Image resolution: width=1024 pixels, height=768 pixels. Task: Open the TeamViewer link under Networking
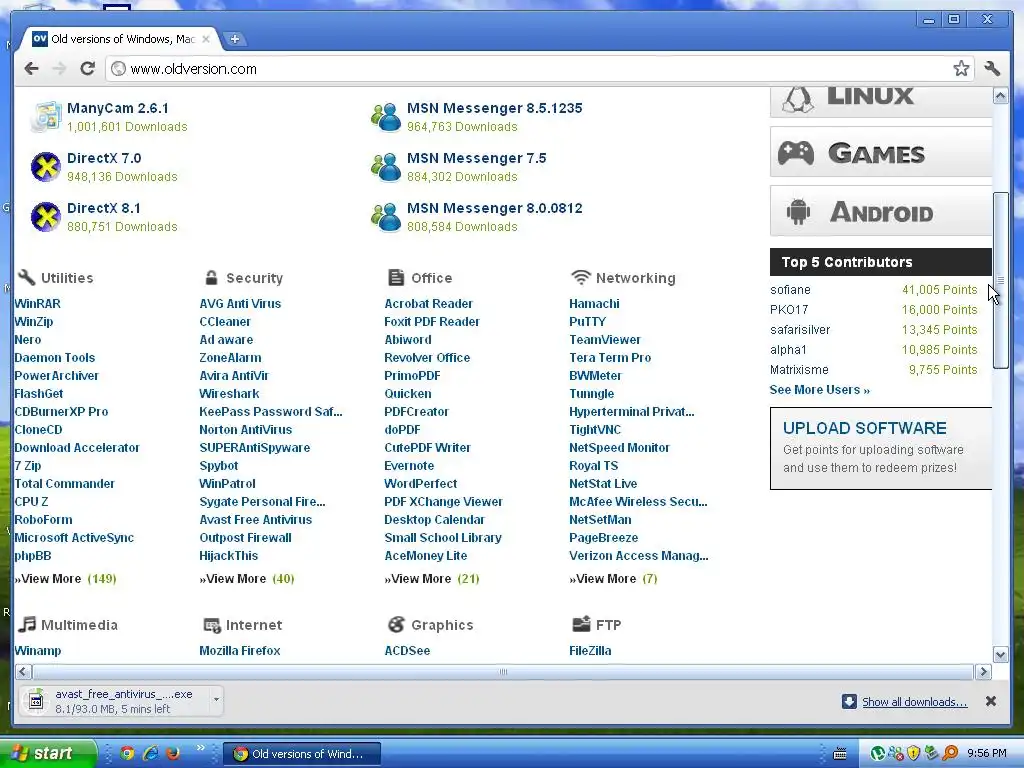(x=605, y=340)
